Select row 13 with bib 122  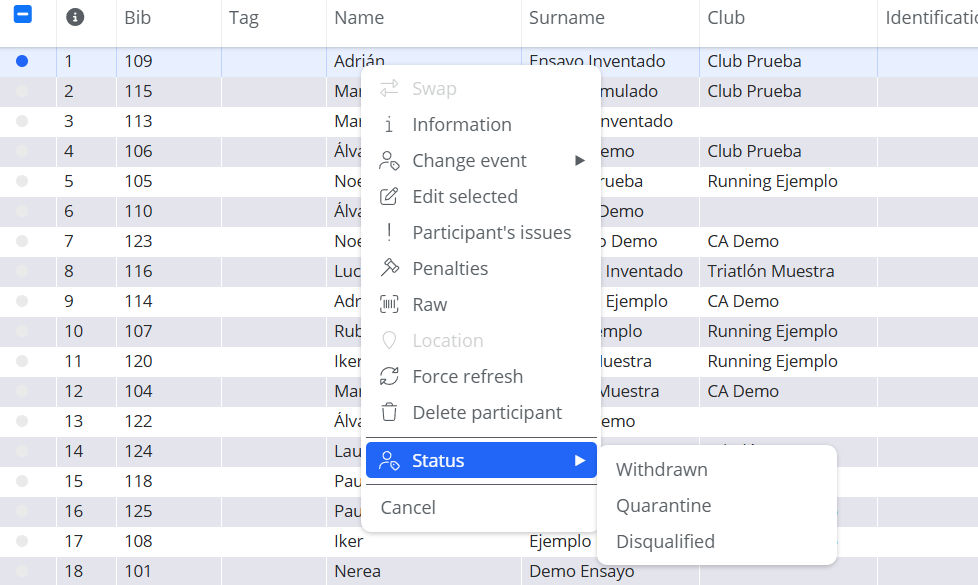click(x=22, y=421)
